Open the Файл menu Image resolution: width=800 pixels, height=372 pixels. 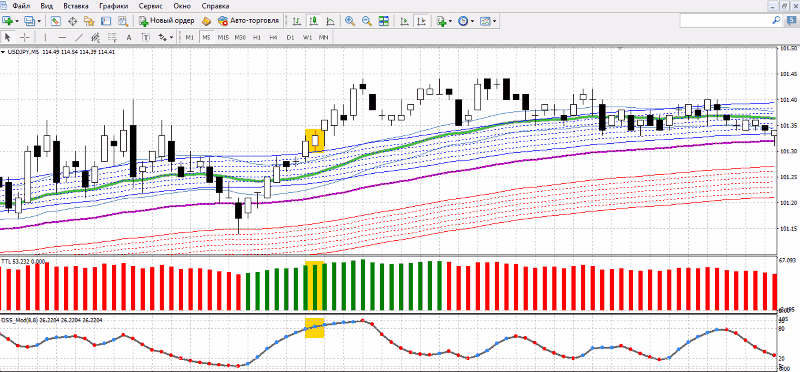(x=20, y=6)
